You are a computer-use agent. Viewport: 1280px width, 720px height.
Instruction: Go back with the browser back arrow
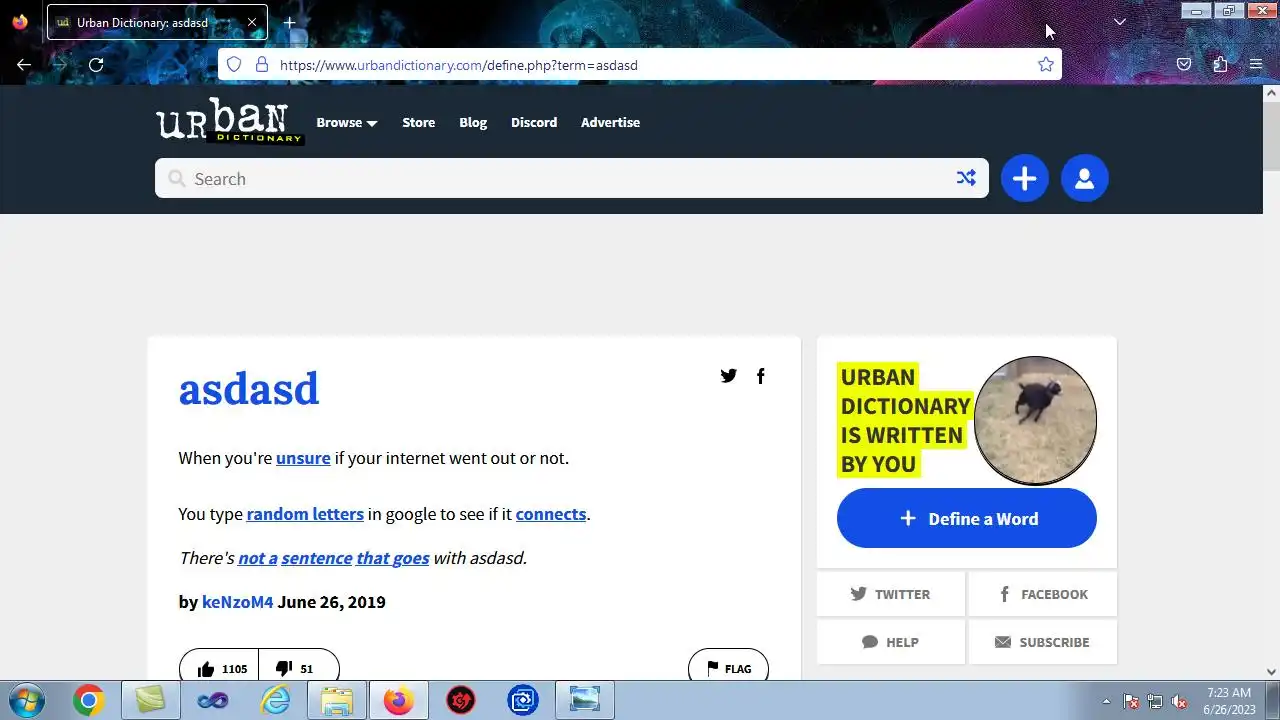tap(24, 65)
